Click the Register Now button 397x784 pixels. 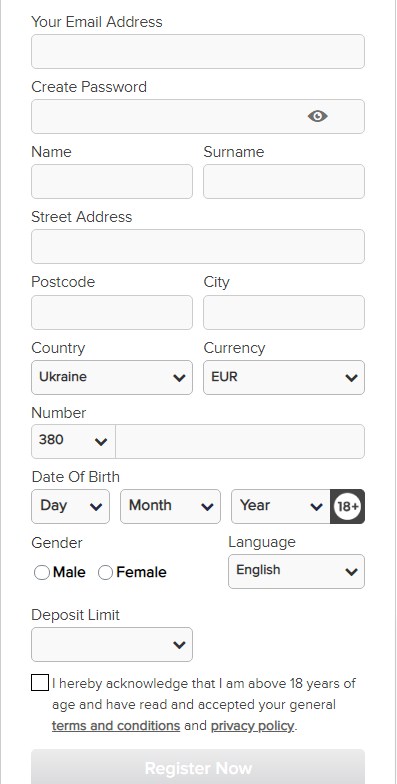tap(198, 767)
